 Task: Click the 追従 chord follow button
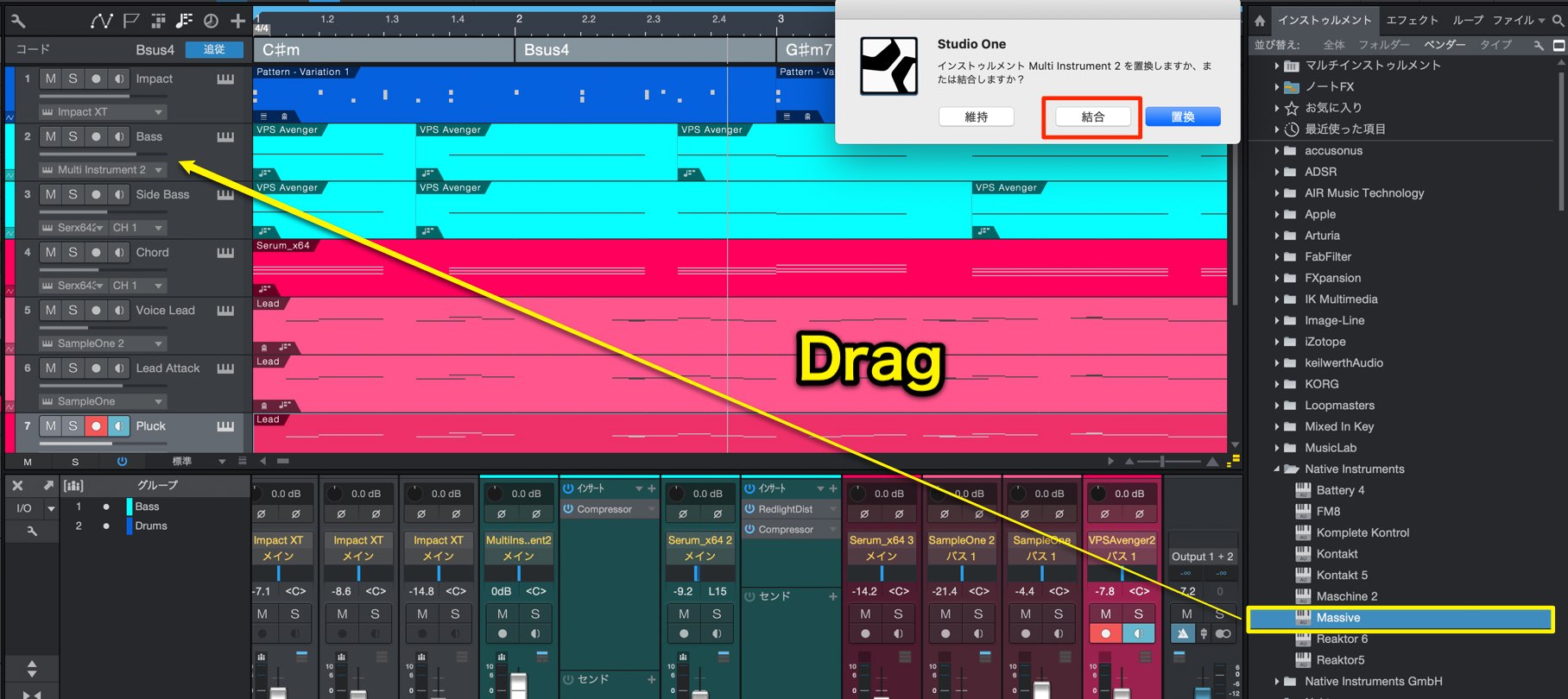click(x=214, y=50)
